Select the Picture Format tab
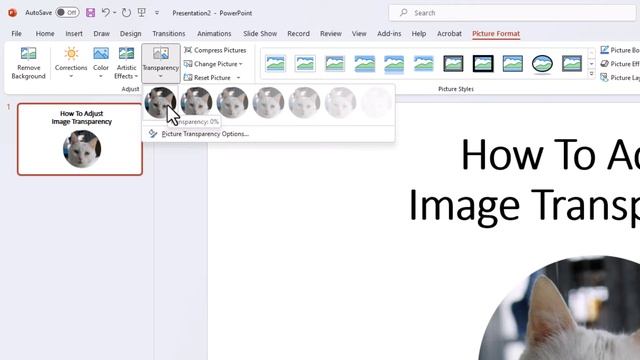The width and height of the screenshot is (640, 360). 496,33
